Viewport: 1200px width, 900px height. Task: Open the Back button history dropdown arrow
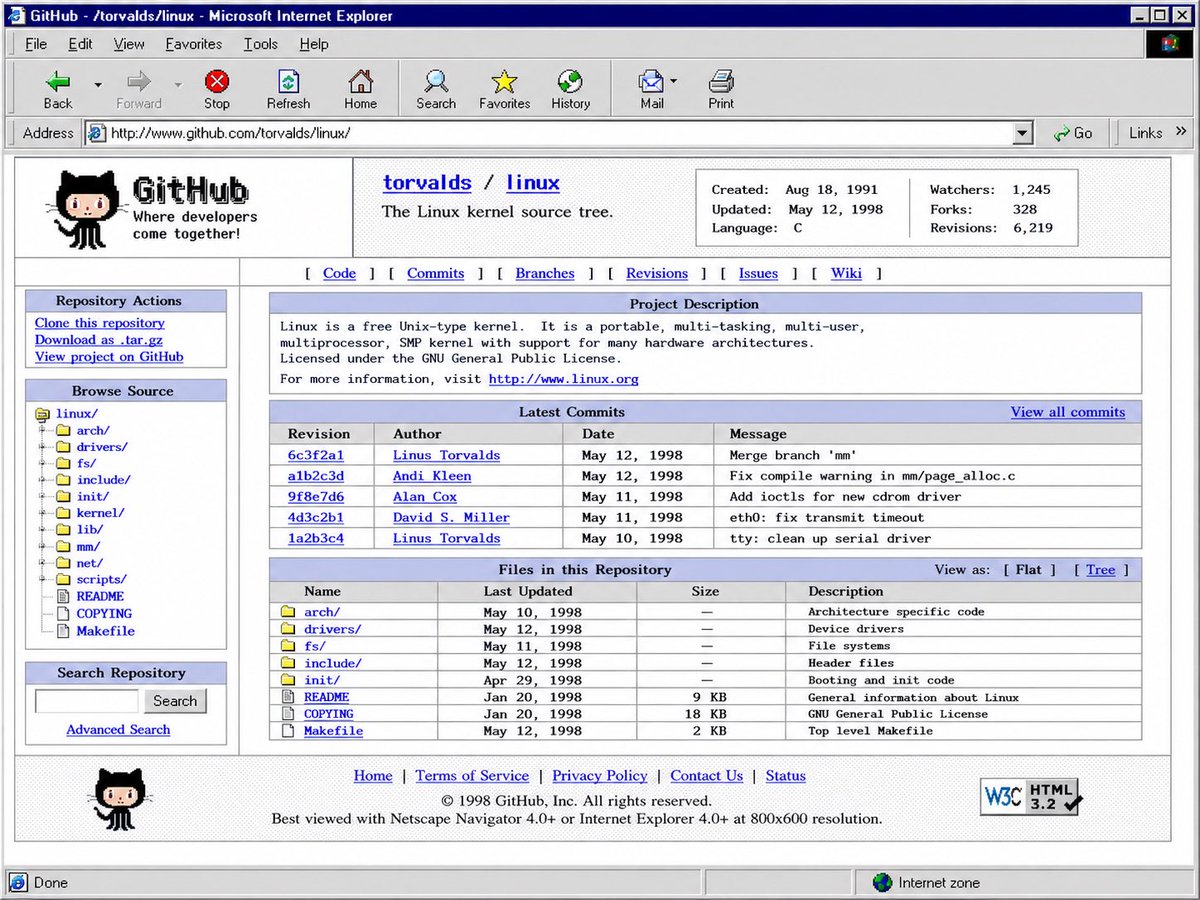[x=98, y=85]
